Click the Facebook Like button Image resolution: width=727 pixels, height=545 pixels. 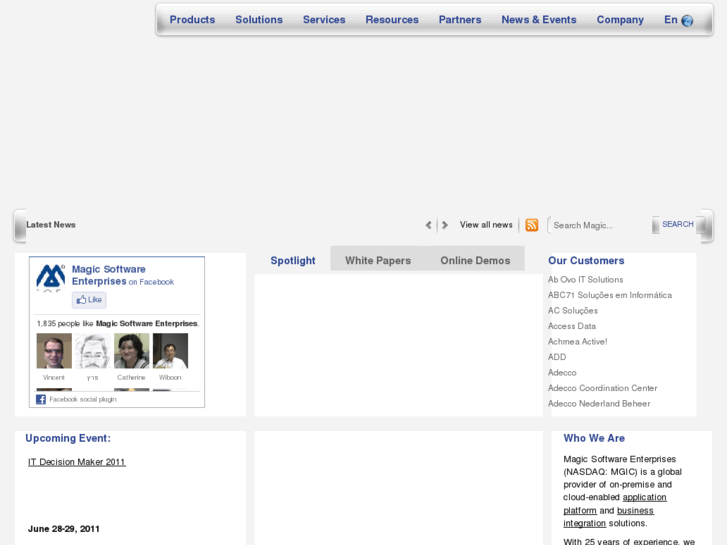click(x=89, y=300)
